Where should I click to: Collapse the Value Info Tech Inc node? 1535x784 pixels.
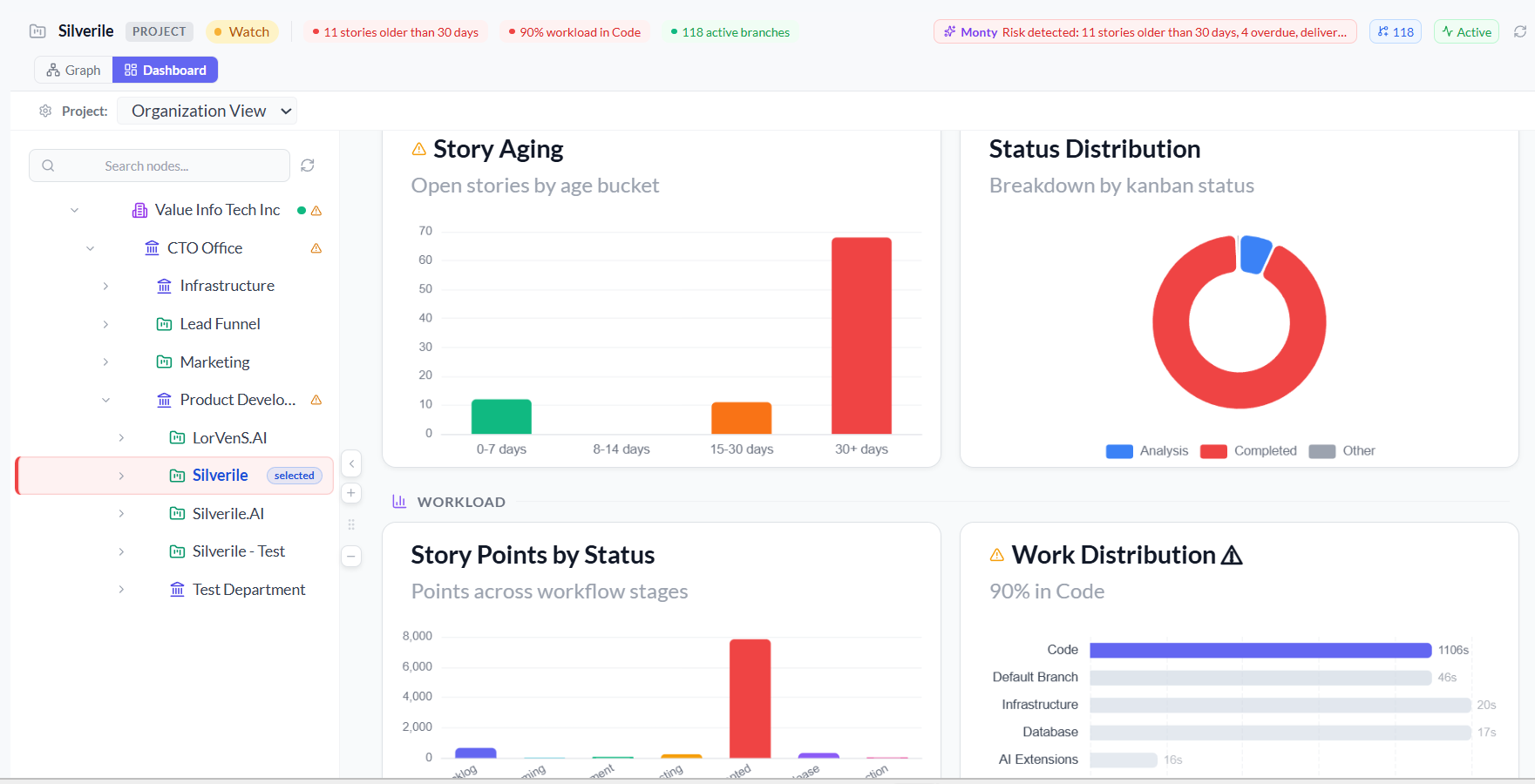tap(75, 210)
